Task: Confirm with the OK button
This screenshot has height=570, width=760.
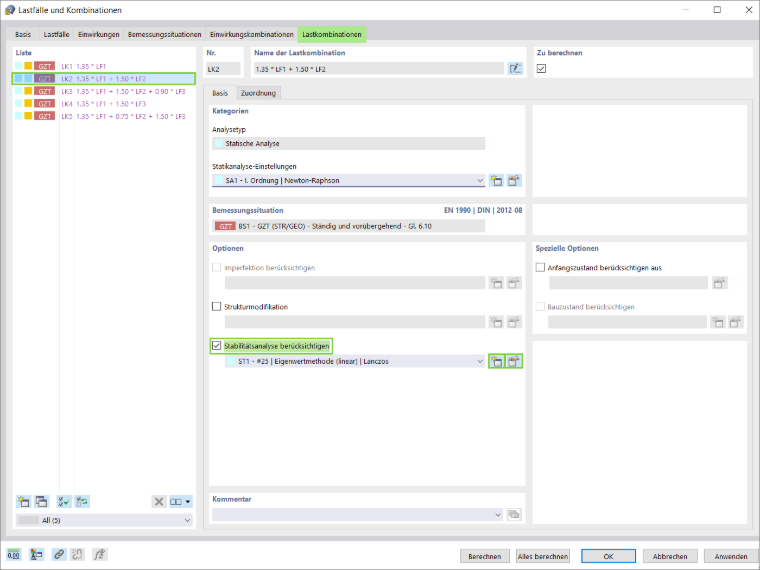Action: tap(608, 556)
